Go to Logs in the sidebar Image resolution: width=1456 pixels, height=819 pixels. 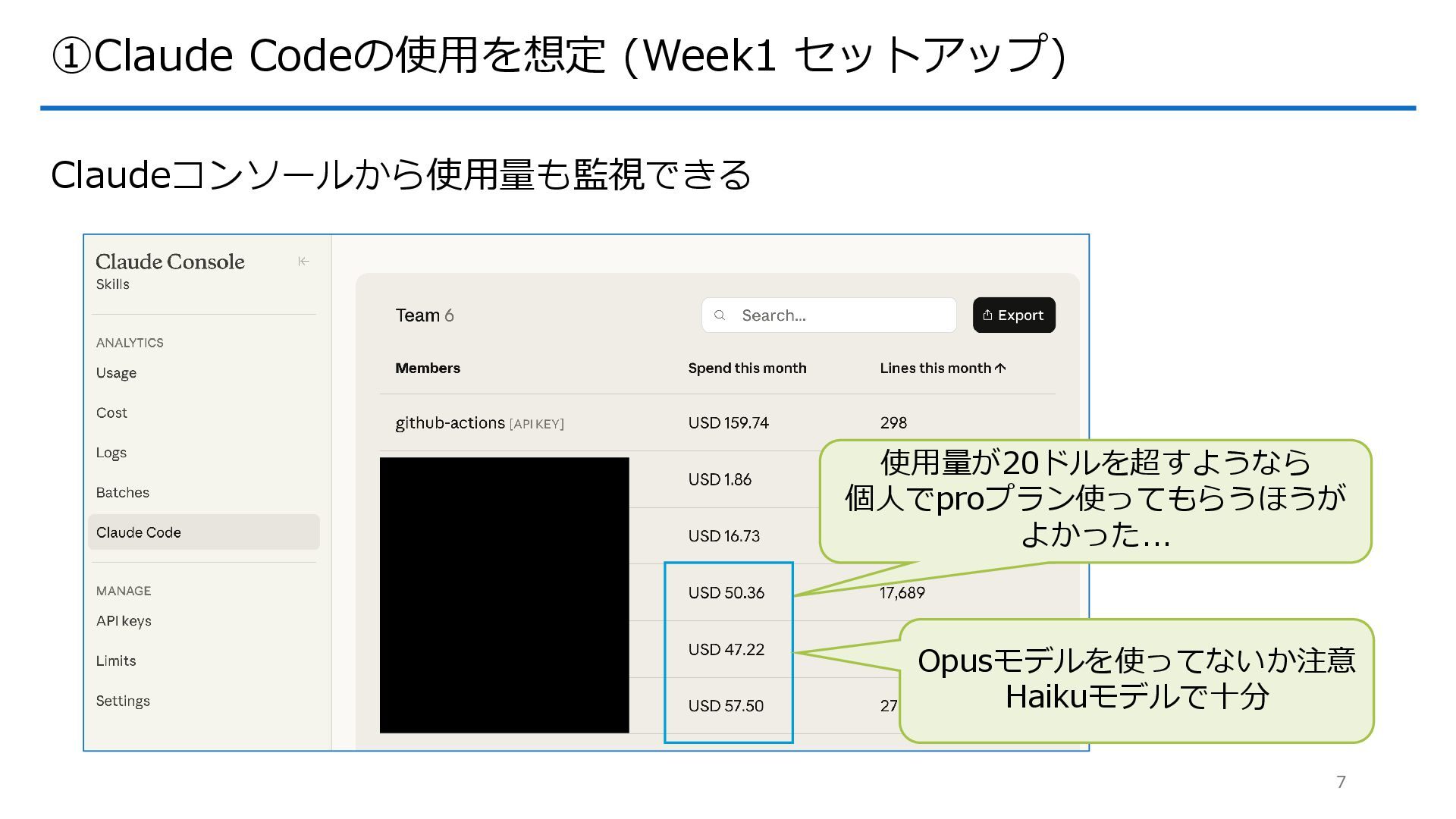click(111, 453)
